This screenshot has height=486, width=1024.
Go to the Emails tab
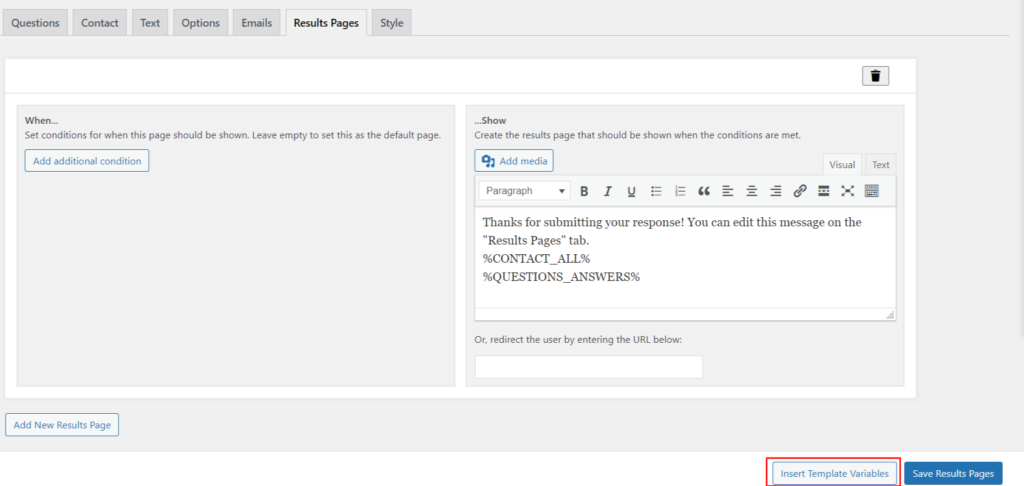click(257, 23)
